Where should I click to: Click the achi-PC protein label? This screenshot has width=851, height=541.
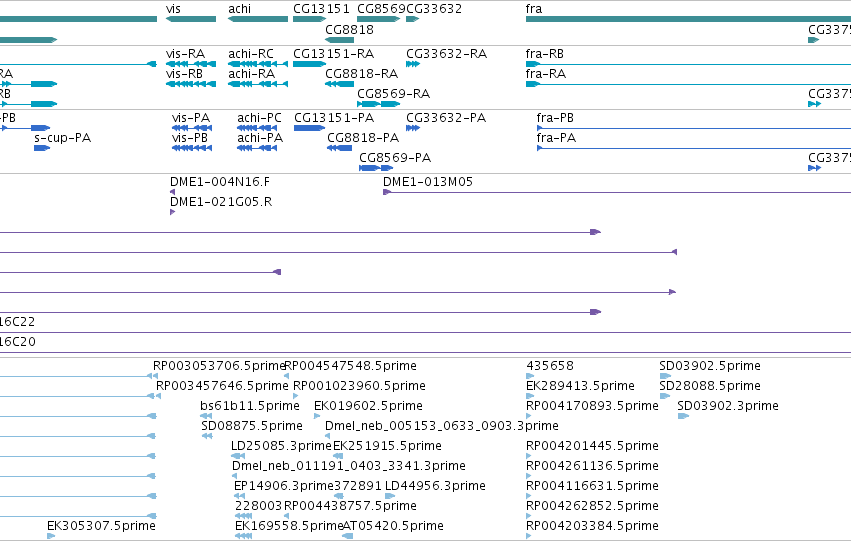click(x=259, y=118)
